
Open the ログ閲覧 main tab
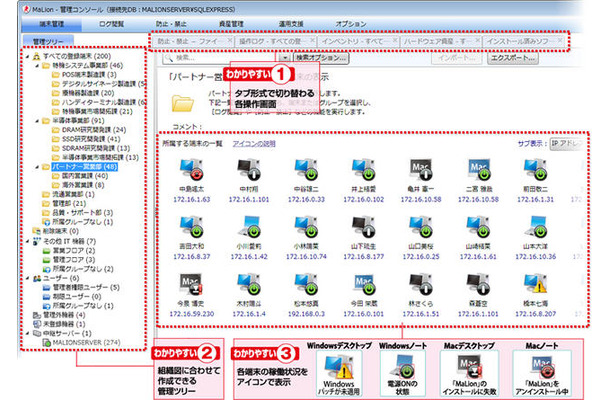click(x=111, y=24)
